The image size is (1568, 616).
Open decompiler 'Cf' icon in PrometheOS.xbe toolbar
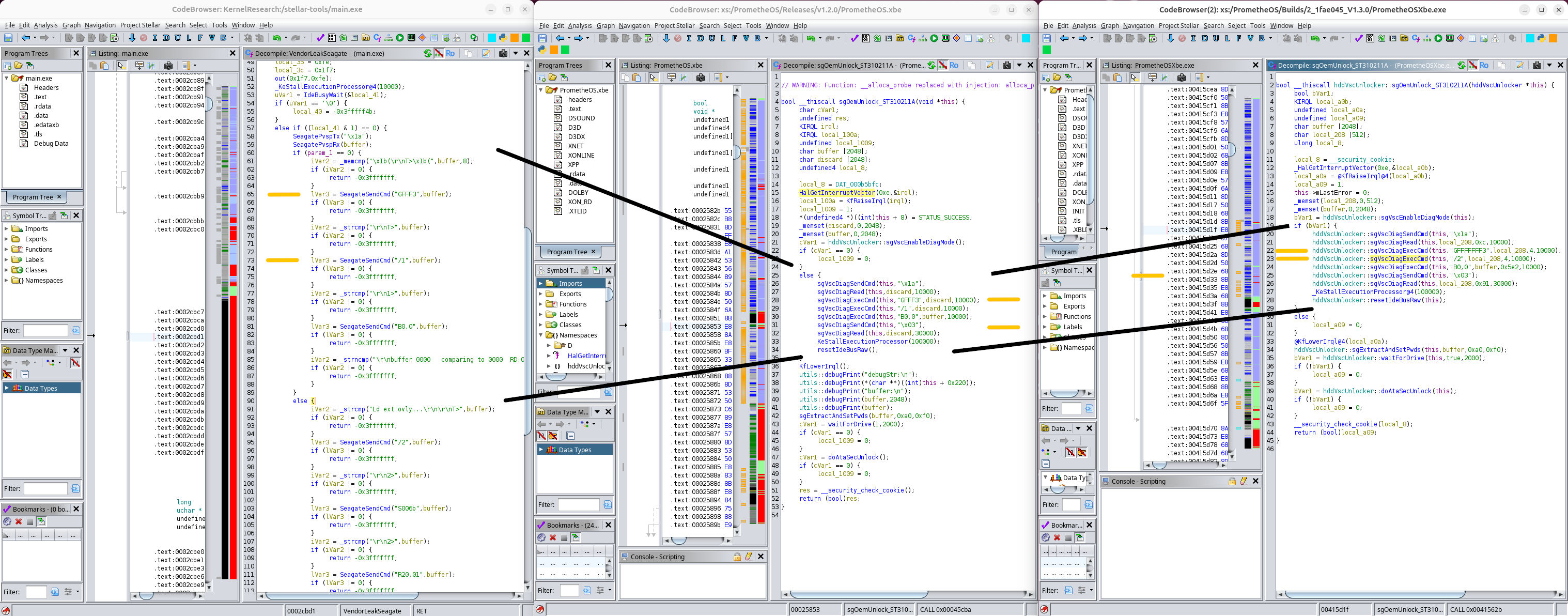click(x=911, y=38)
